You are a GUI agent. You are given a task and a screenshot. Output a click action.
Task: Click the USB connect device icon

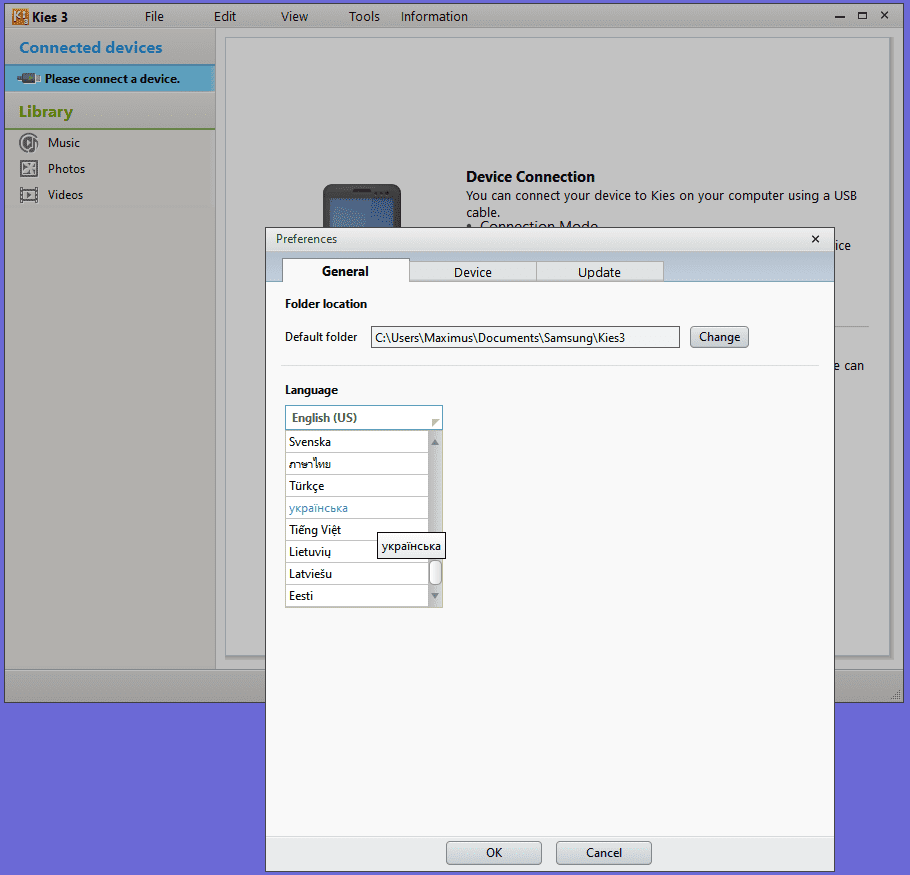pos(28,78)
